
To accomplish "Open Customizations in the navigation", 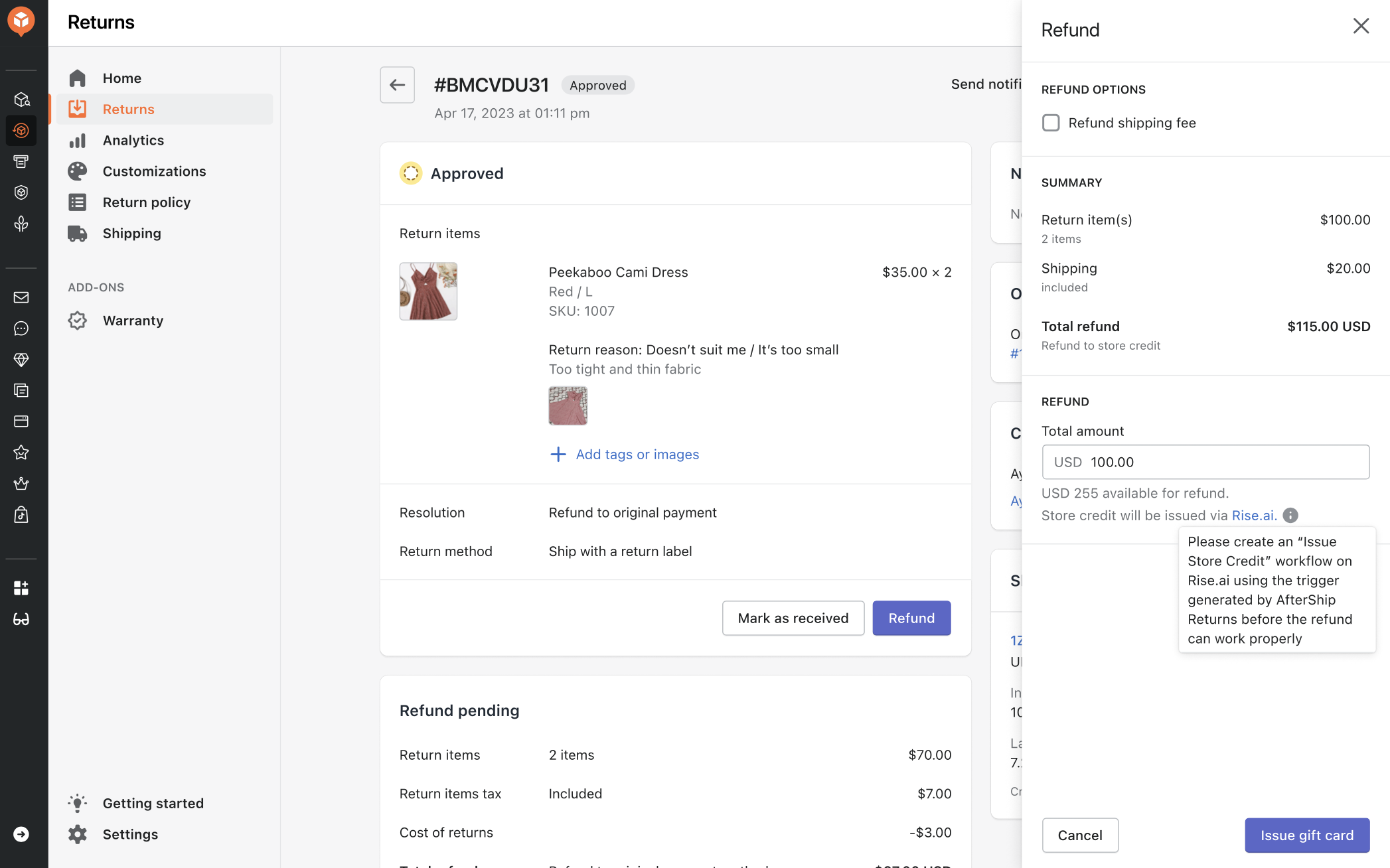I will pos(154,171).
